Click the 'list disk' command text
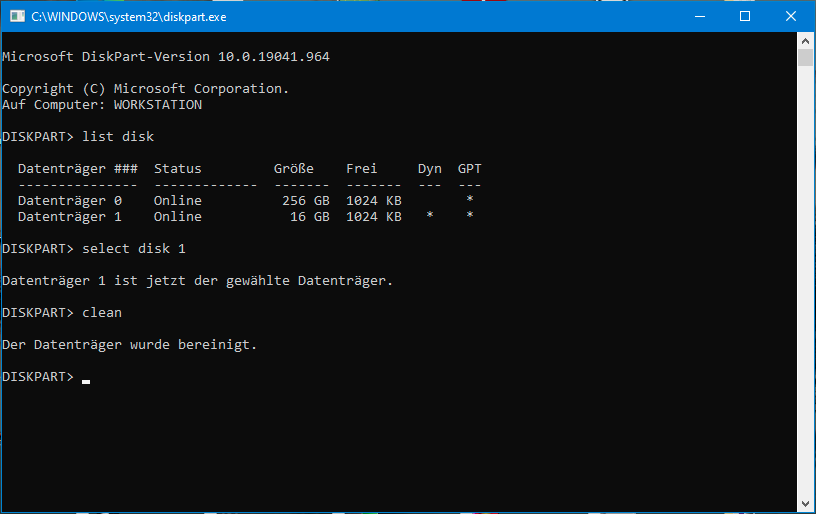This screenshot has width=816, height=514. click(x=118, y=136)
